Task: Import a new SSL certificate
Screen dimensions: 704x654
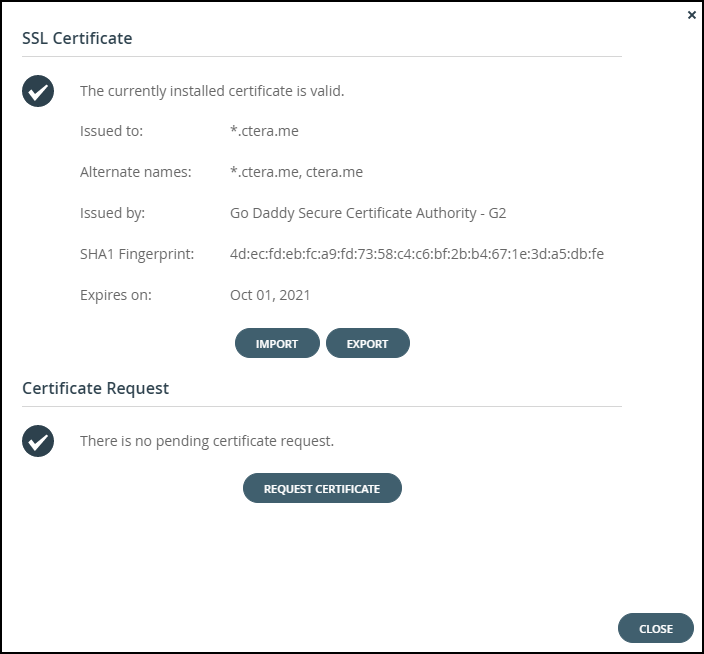Action: 277,343
